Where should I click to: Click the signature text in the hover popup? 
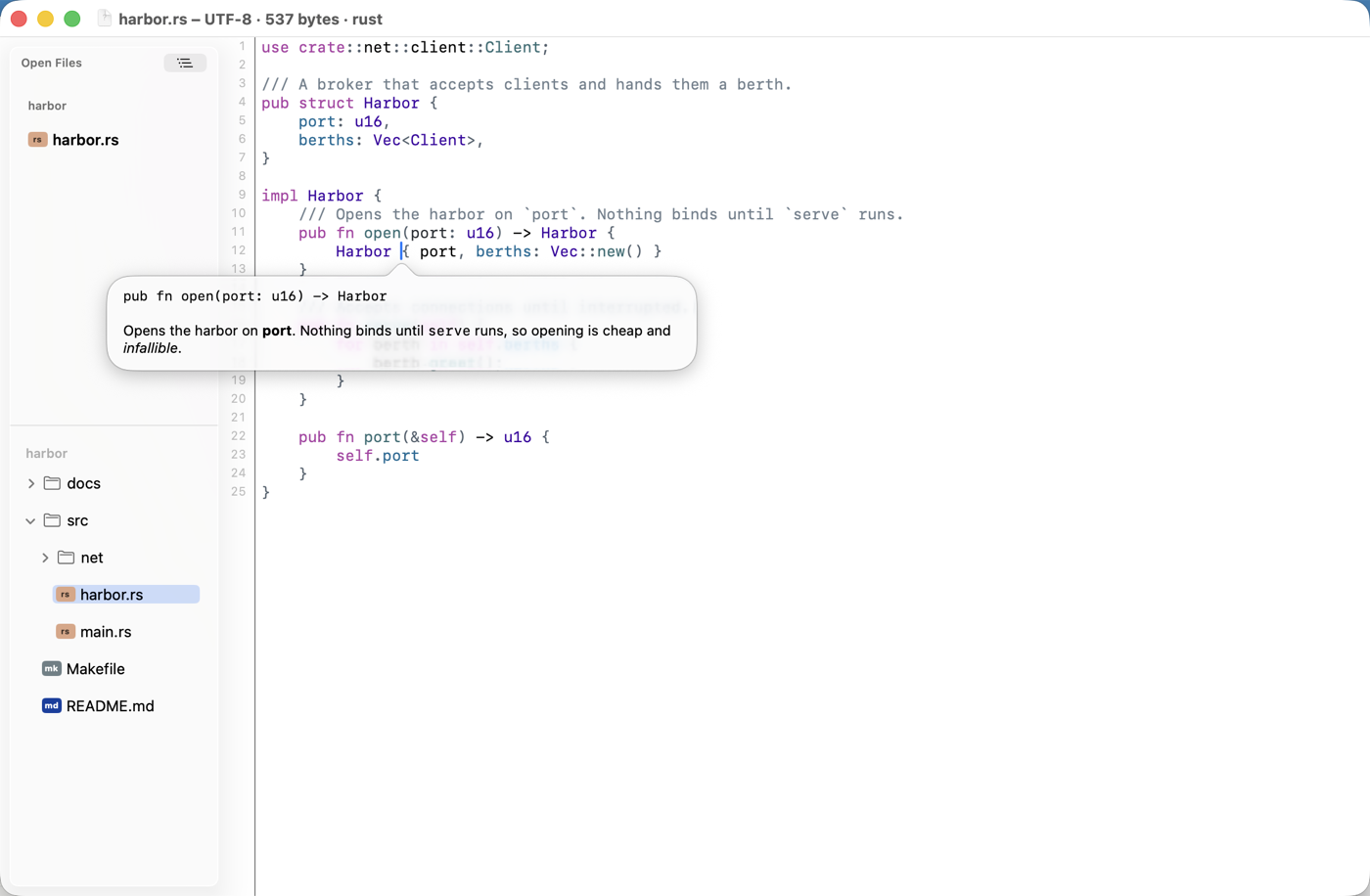[254, 296]
